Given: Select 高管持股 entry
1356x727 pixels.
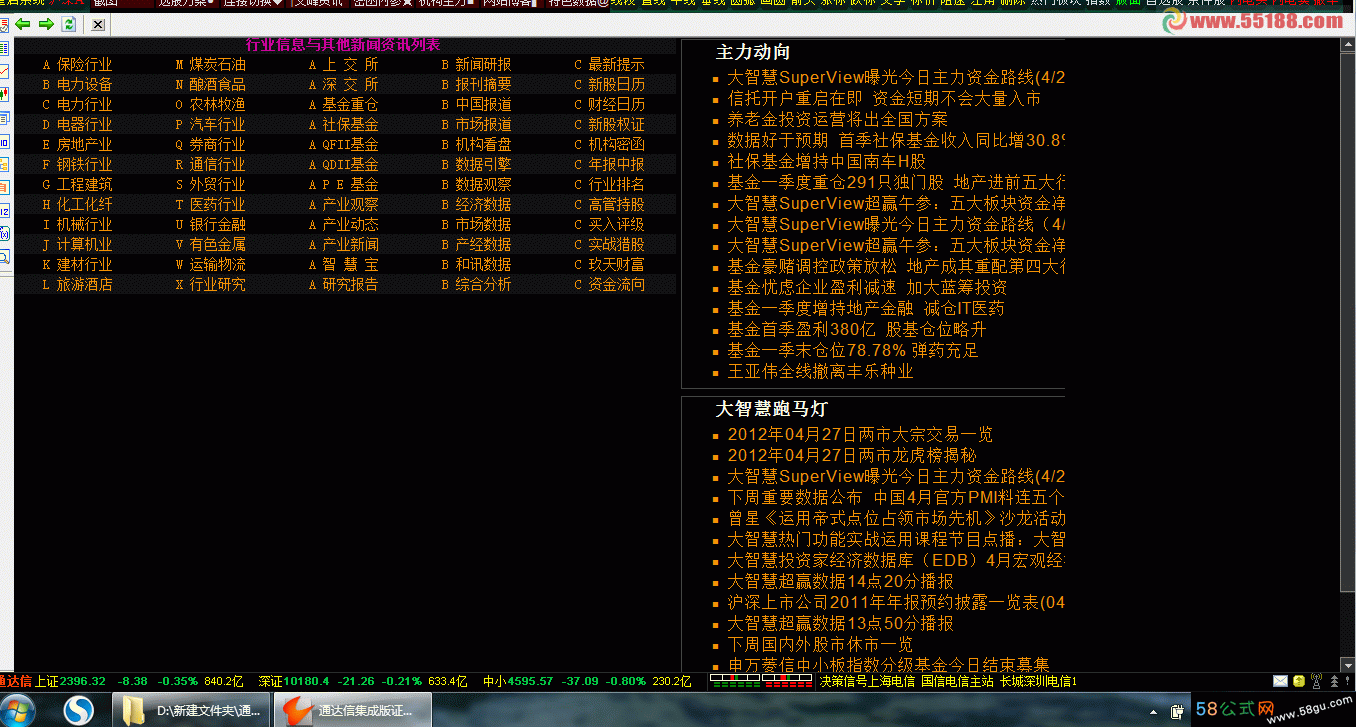Looking at the screenshot, I should 616,205.
